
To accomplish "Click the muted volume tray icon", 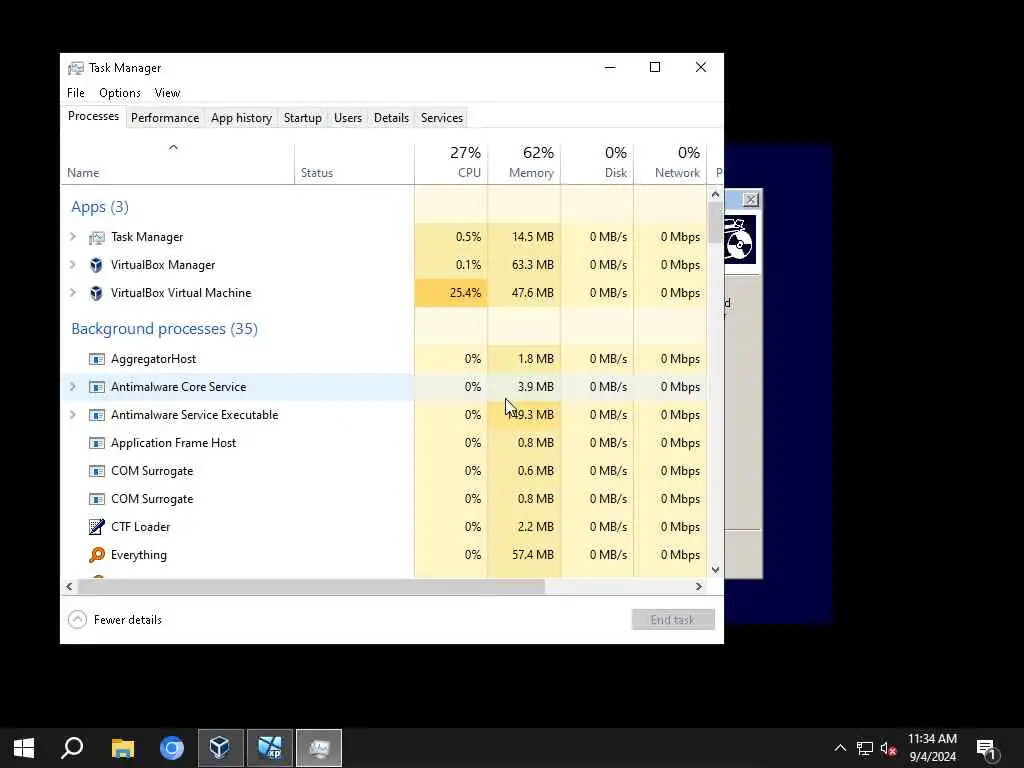I will 888,748.
